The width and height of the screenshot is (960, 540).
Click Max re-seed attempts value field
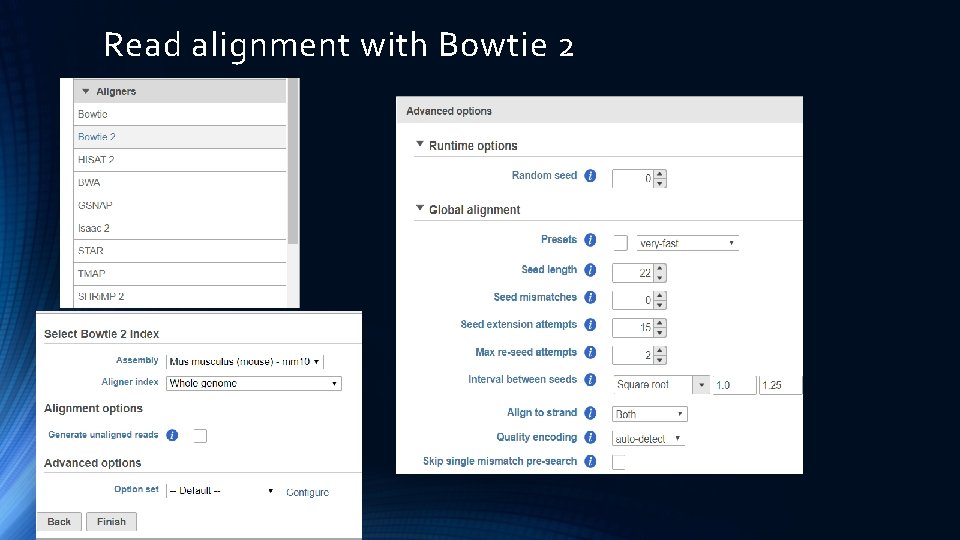pos(632,355)
